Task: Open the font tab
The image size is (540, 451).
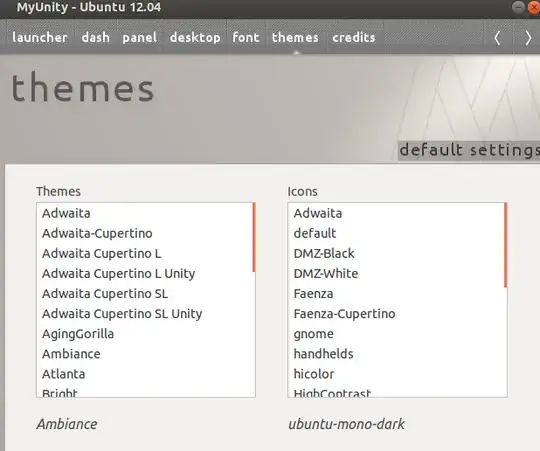Action: 246,37
